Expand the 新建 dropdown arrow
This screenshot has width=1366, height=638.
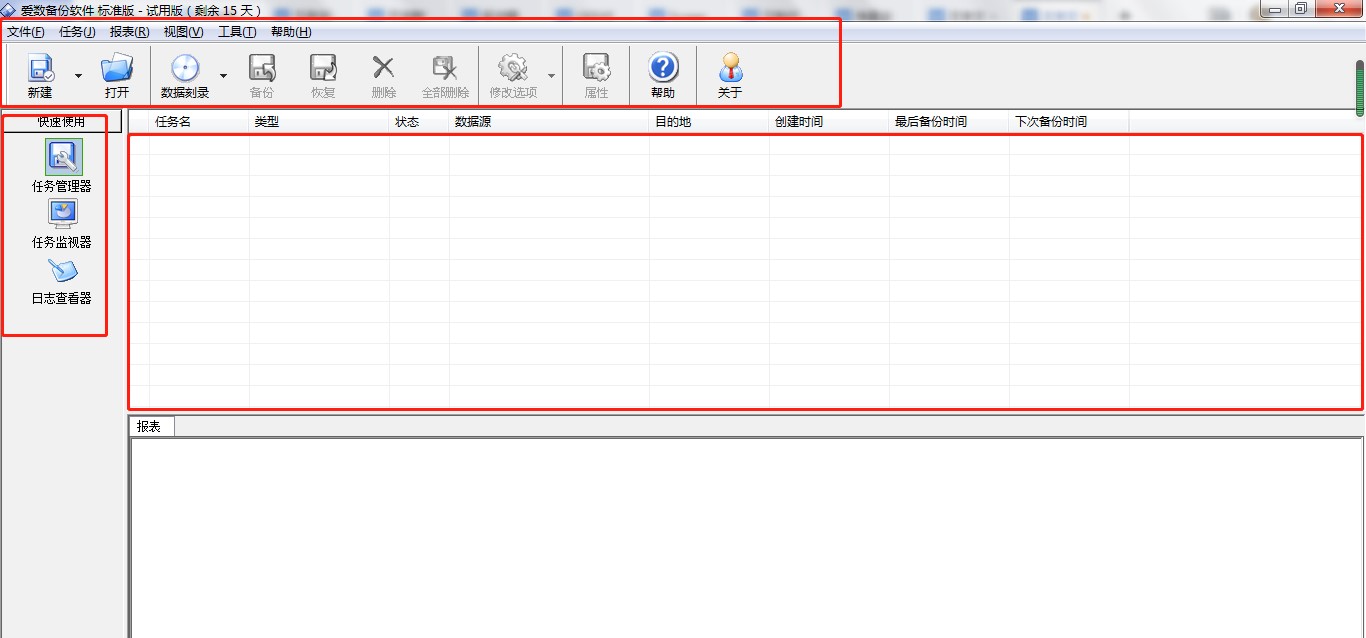pyautogui.click(x=78, y=76)
